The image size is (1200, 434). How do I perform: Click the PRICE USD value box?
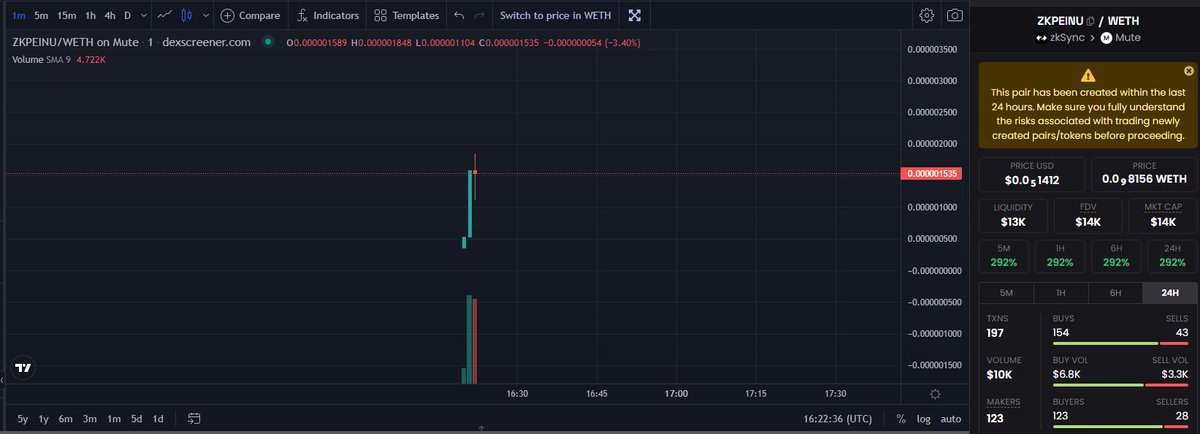(x=1032, y=174)
